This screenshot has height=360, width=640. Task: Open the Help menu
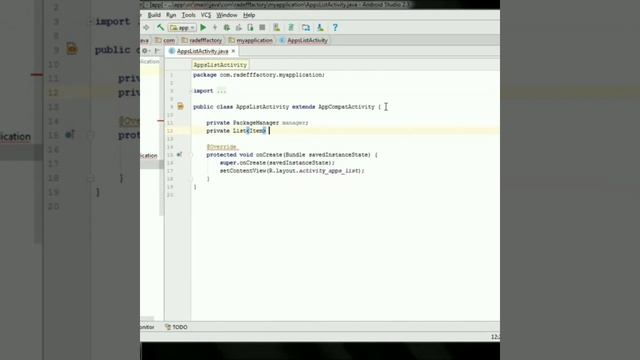pos(249,15)
